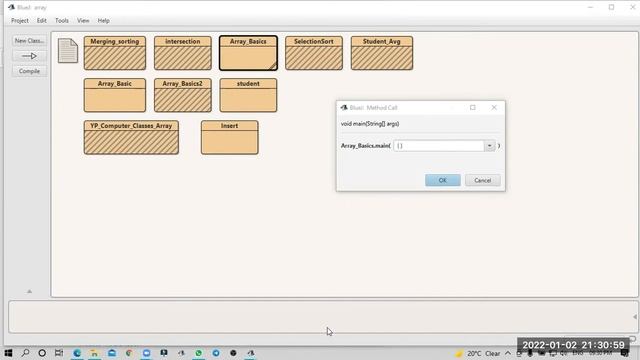The height and width of the screenshot is (360, 640).
Task: Click Cancel in the Method Call dialog
Action: pos(482,180)
